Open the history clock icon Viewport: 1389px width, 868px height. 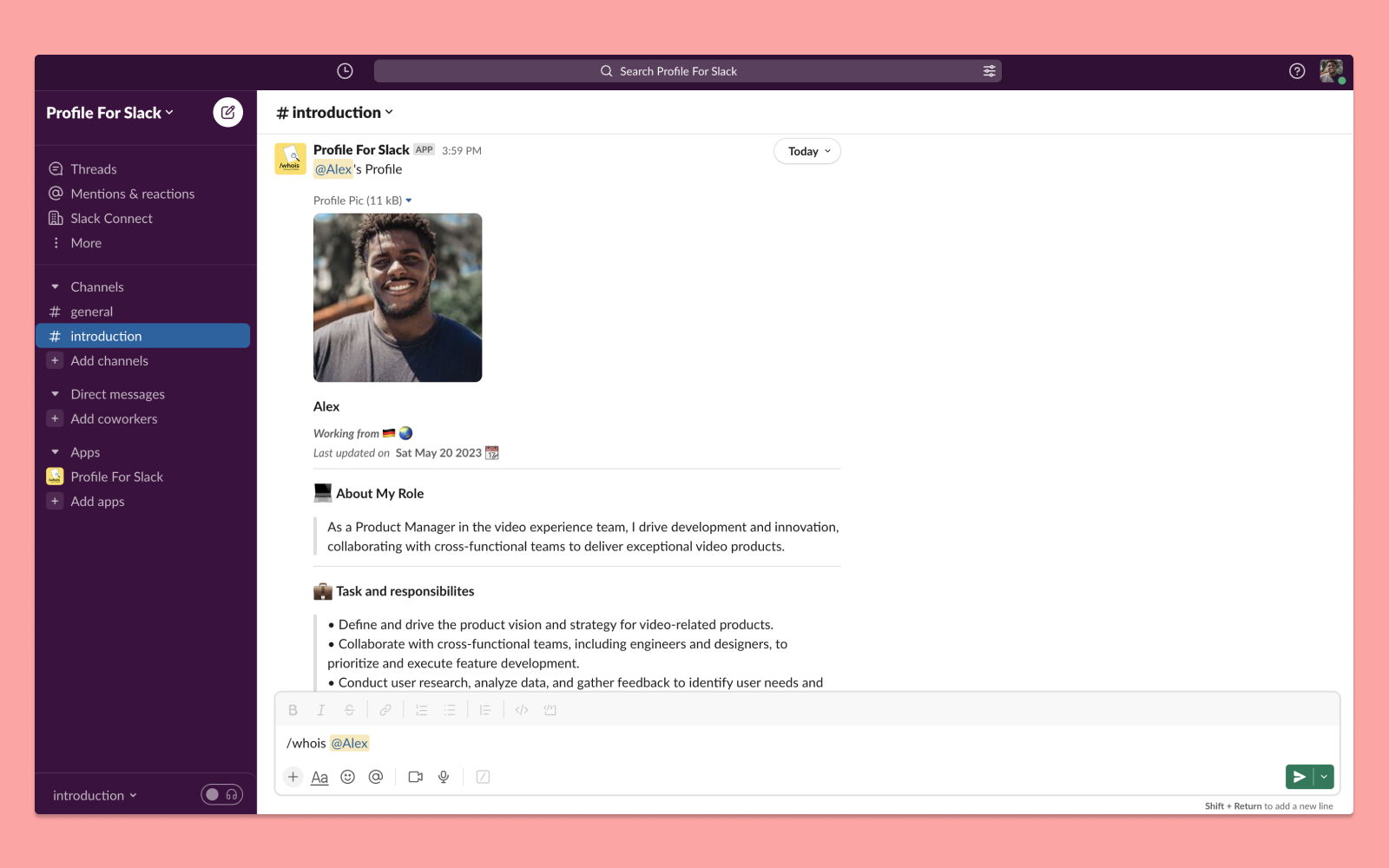point(345,71)
